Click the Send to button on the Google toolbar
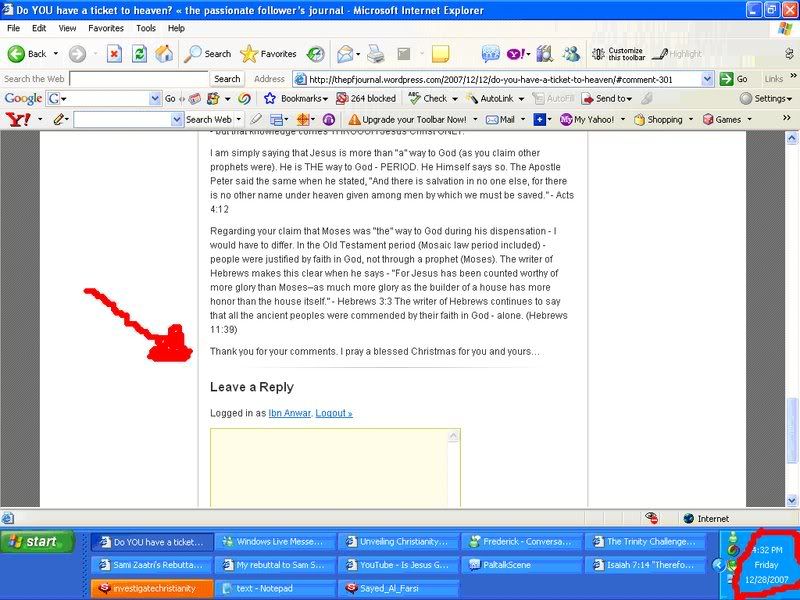The height and width of the screenshot is (600, 800). click(x=607, y=98)
